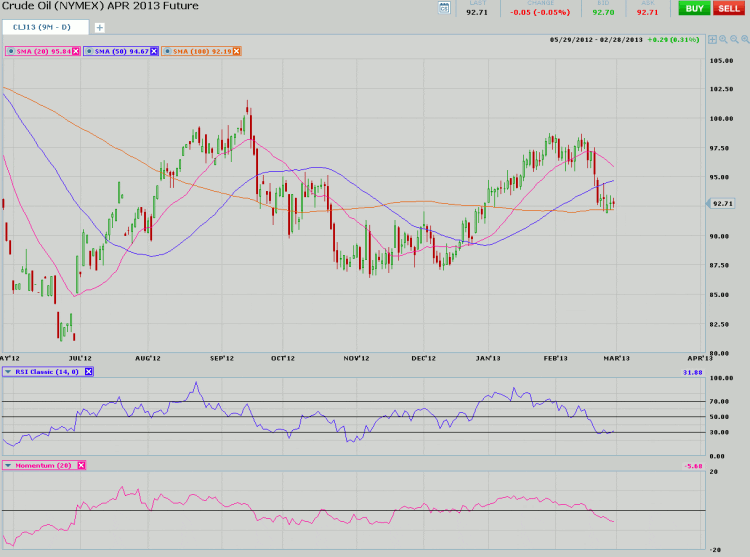Remove the SMA (100) indicator

(235, 50)
